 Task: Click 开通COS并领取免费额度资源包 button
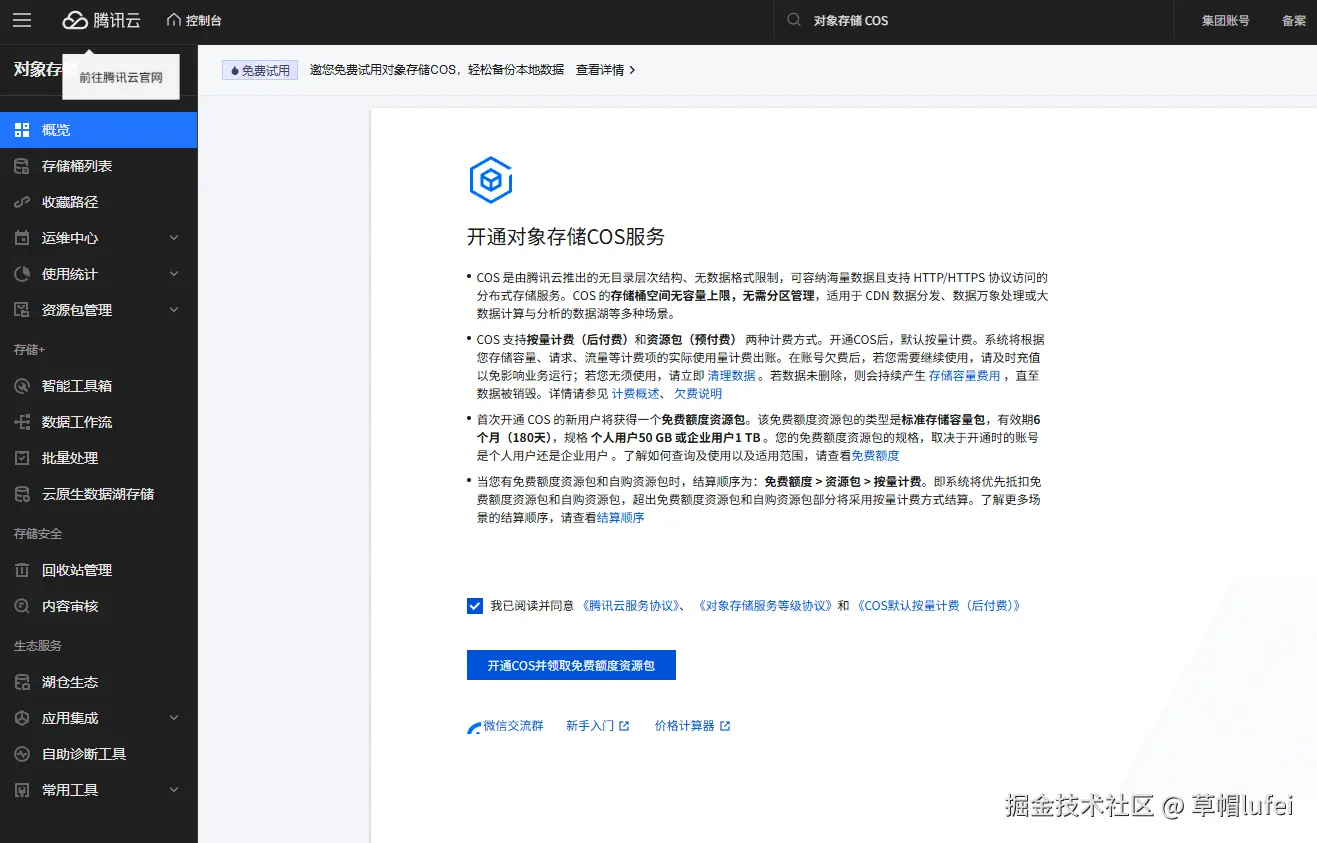[571, 665]
